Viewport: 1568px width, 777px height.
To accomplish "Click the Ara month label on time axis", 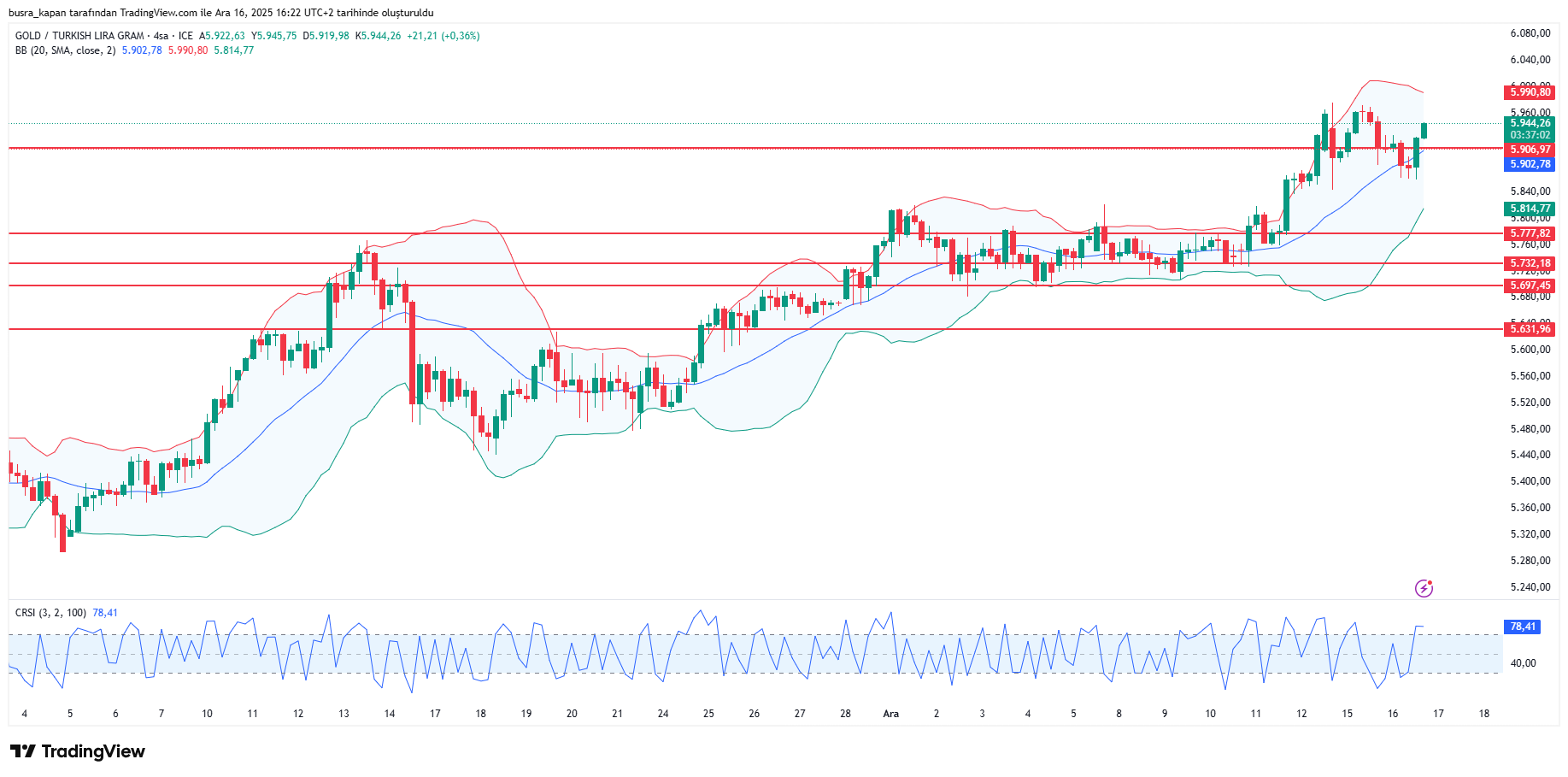I will 890,714.
